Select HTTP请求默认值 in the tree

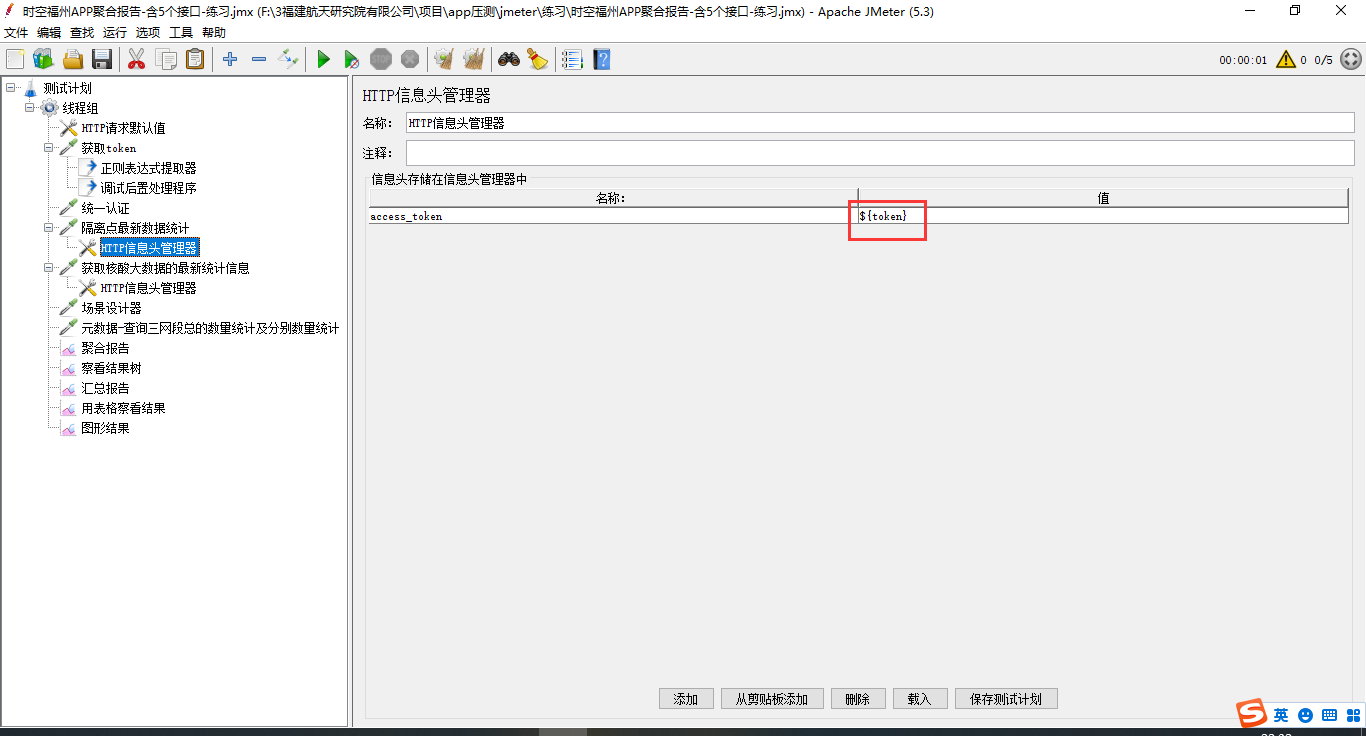click(123, 128)
